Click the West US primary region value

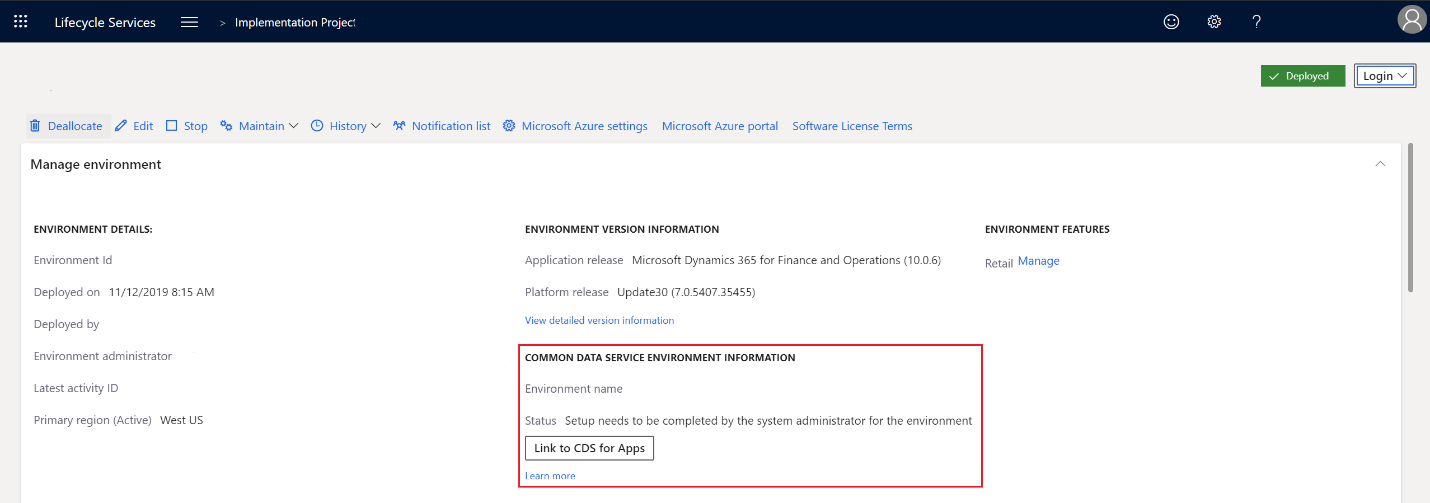point(182,420)
